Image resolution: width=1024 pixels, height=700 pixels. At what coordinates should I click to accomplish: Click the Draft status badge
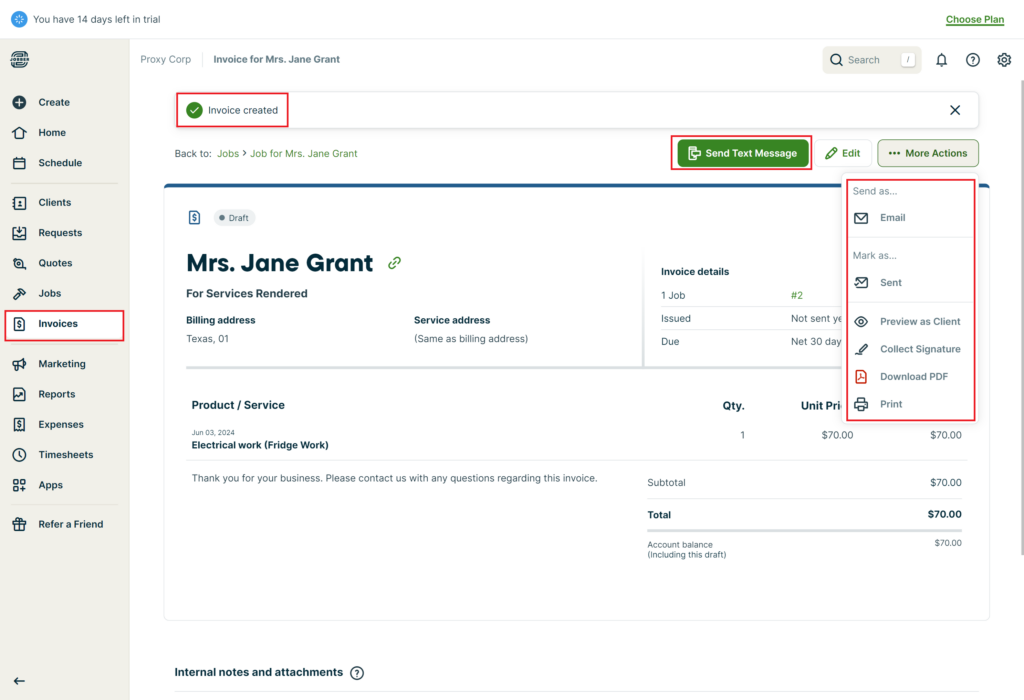coord(234,218)
